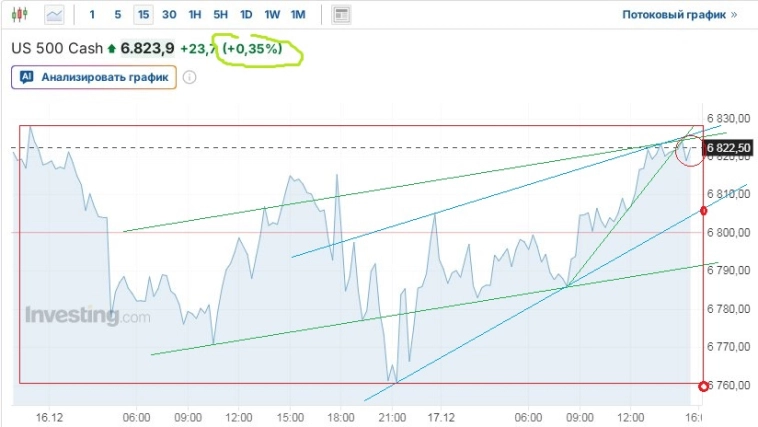Image resolution: width=758 pixels, height=427 pixels.
Task: Open the news panel icon in the toolbar
Action: tap(341, 15)
